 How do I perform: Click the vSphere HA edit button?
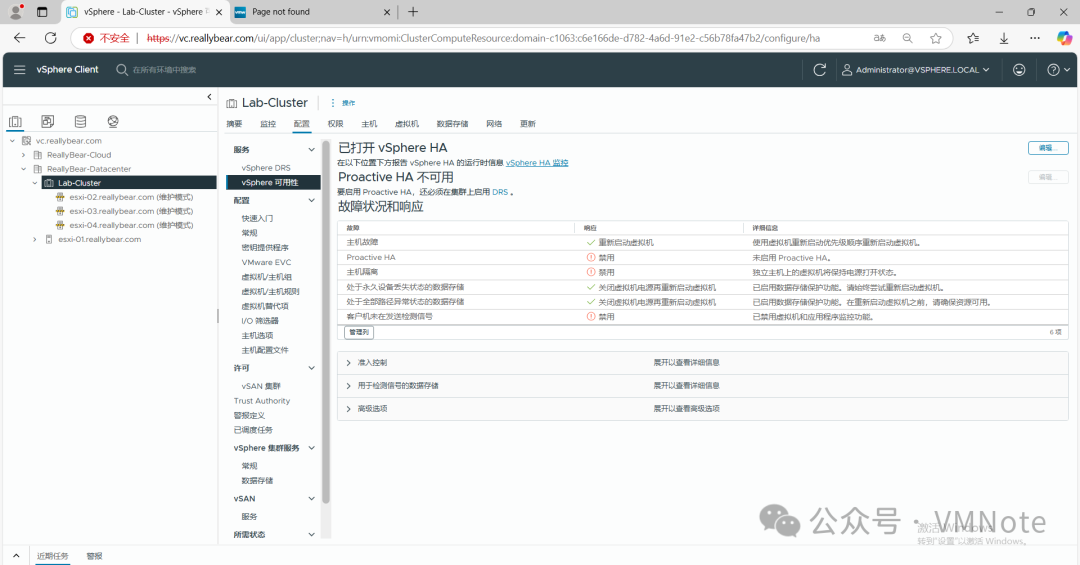pyautogui.click(x=1048, y=148)
